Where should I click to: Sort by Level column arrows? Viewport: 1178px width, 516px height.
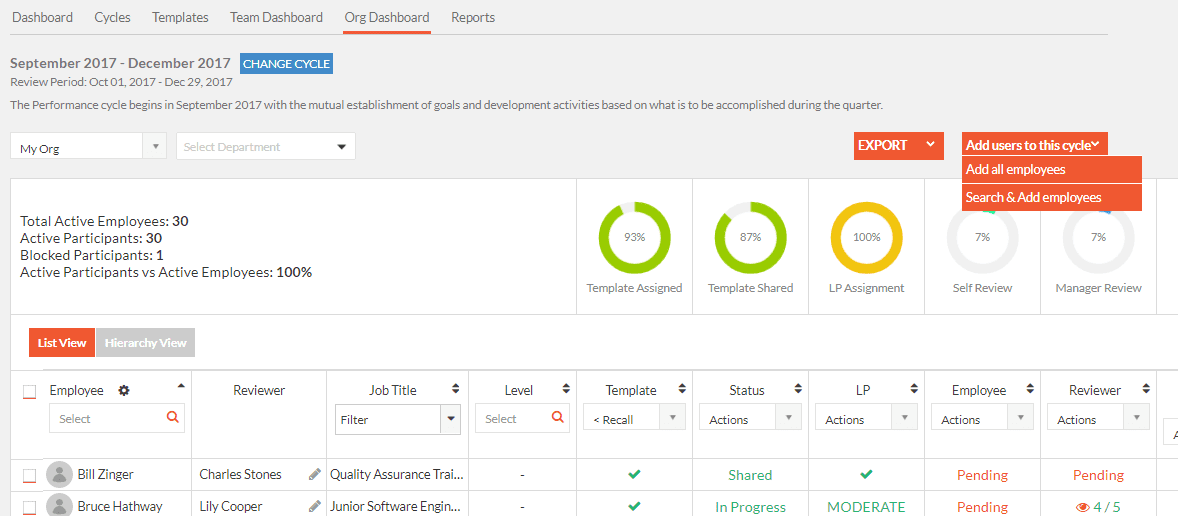coord(566,389)
